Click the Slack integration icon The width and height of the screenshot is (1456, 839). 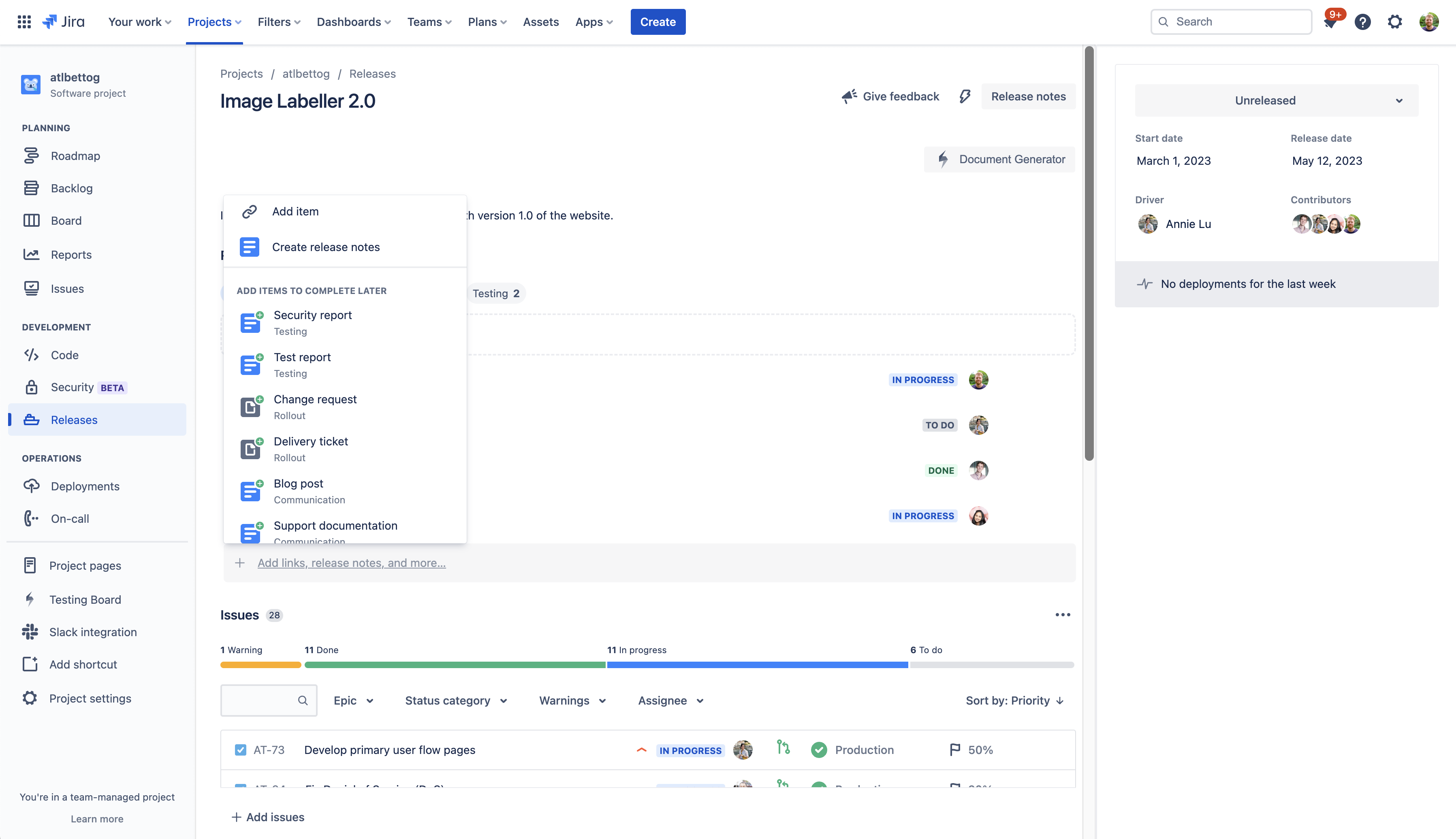click(x=30, y=632)
